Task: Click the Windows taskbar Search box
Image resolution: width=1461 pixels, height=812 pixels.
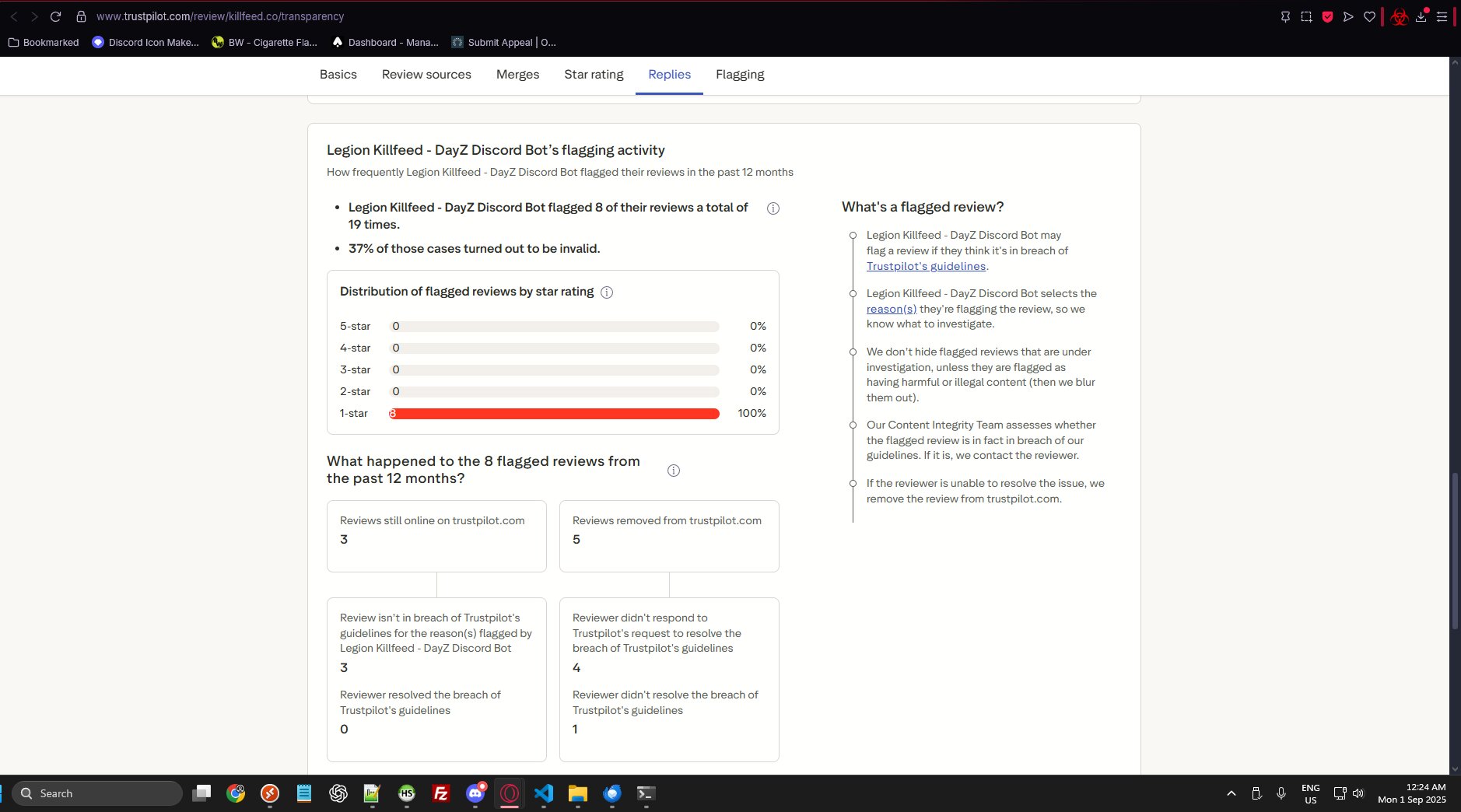Action: tap(97, 793)
